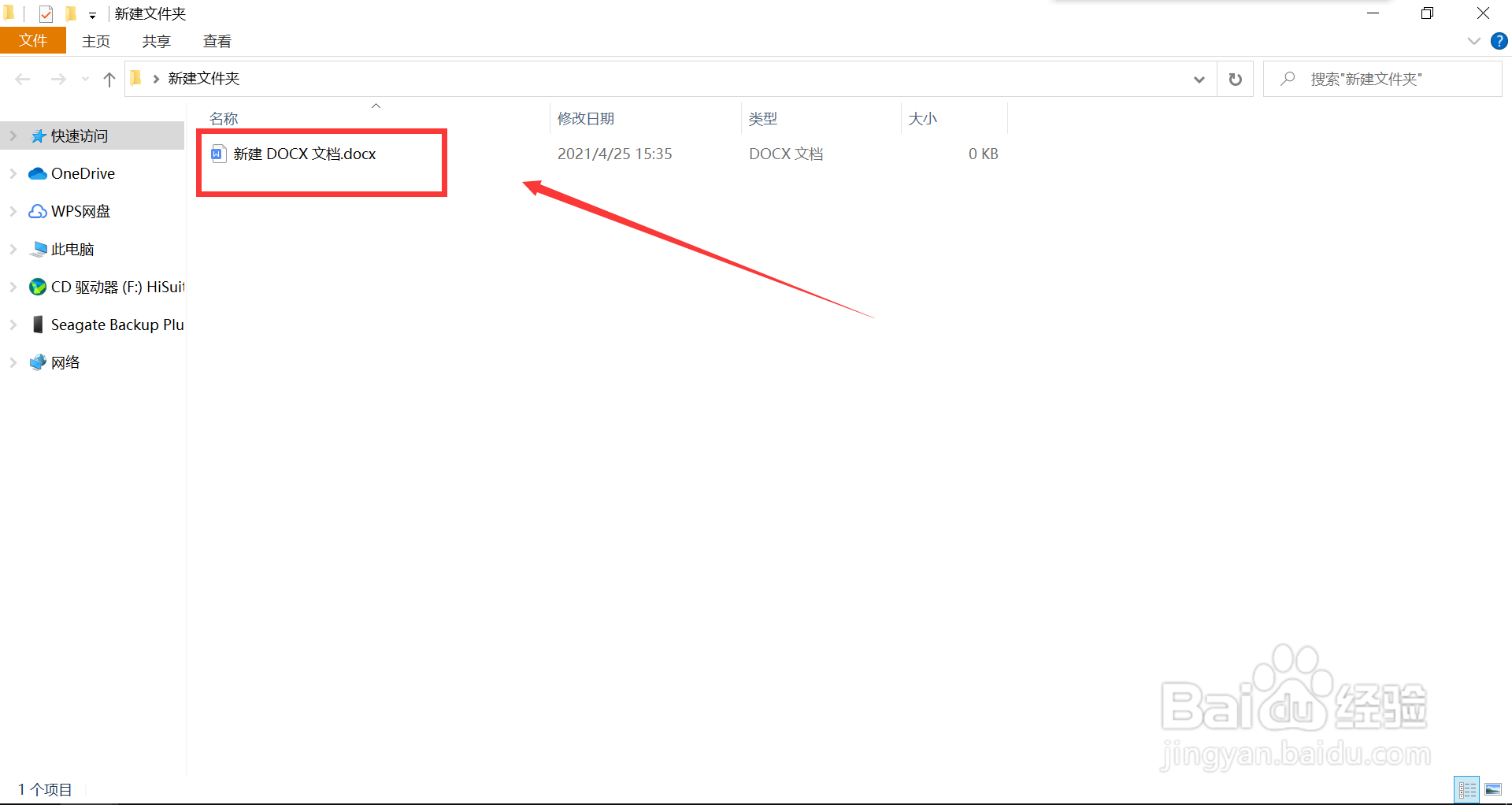Click the date 2021/4/25 15:35
The width and height of the screenshot is (1512, 805).
615,154
